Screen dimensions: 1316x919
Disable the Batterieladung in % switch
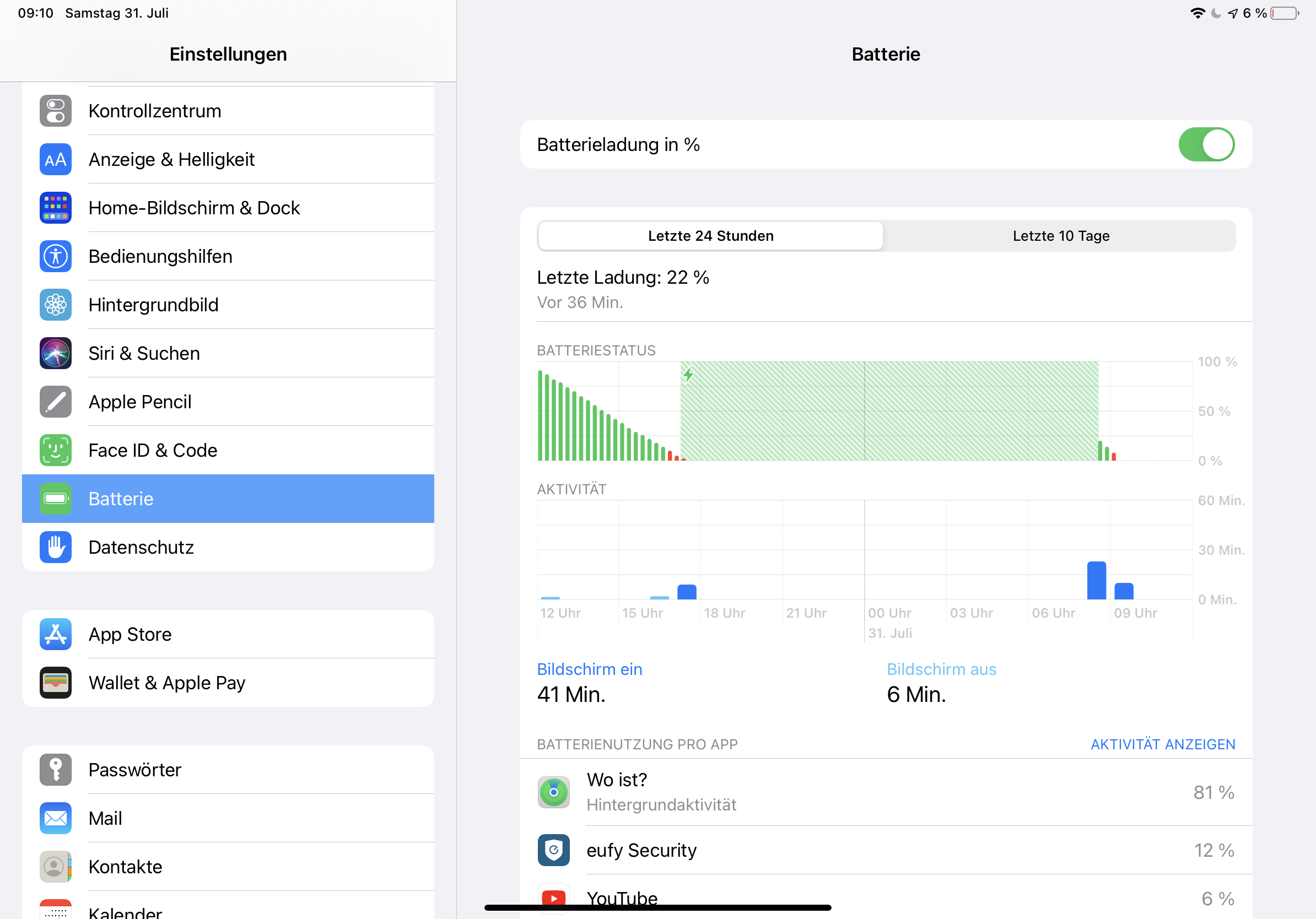[x=1205, y=144]
